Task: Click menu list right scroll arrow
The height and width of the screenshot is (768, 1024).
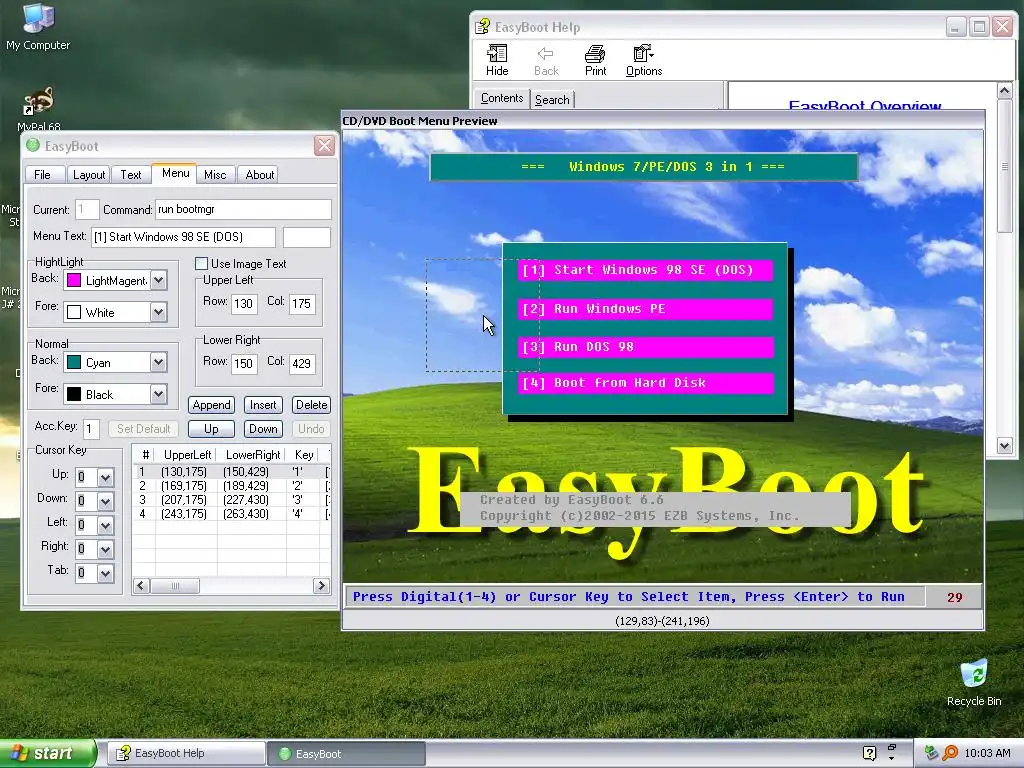Action: pyautogui.click(x=321, y=586)
